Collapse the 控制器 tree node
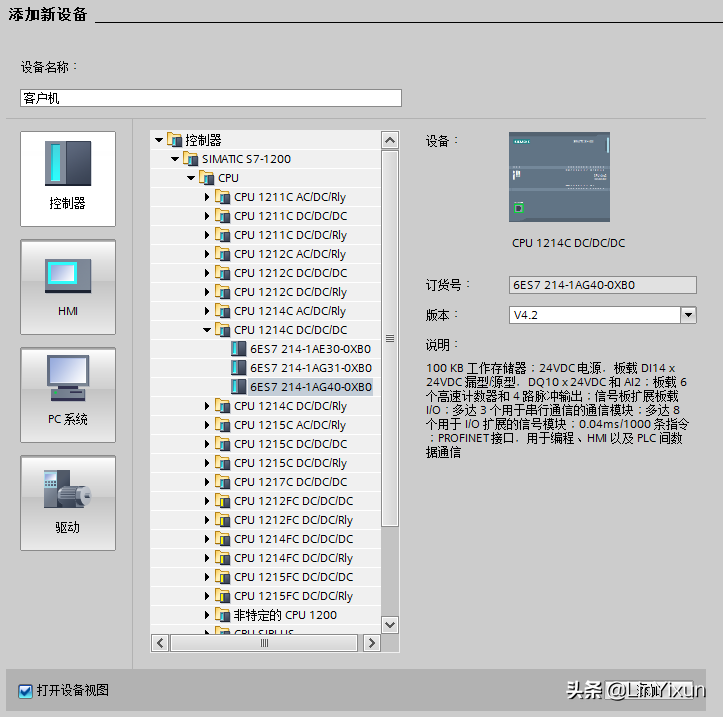723x717 pixels. pyautogui.click(x=159, y=140)
